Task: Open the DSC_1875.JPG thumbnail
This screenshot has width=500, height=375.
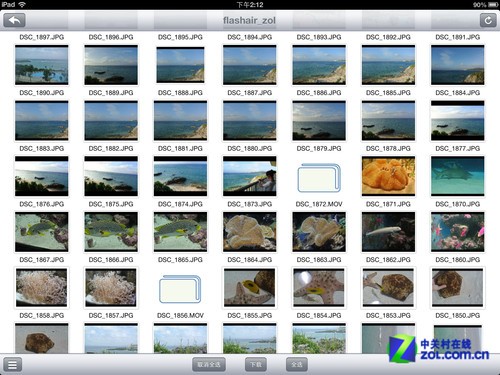Action: coord(111,232)
